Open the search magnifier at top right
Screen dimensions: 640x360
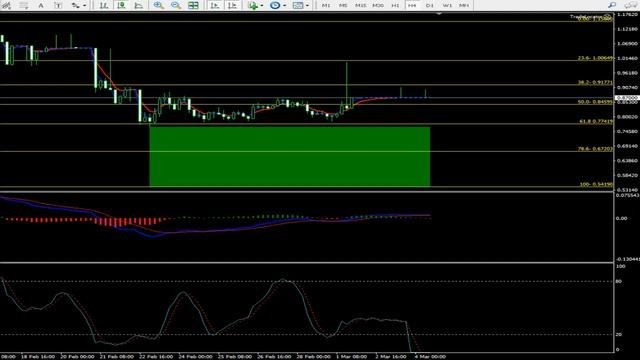[x=612, y=5]
